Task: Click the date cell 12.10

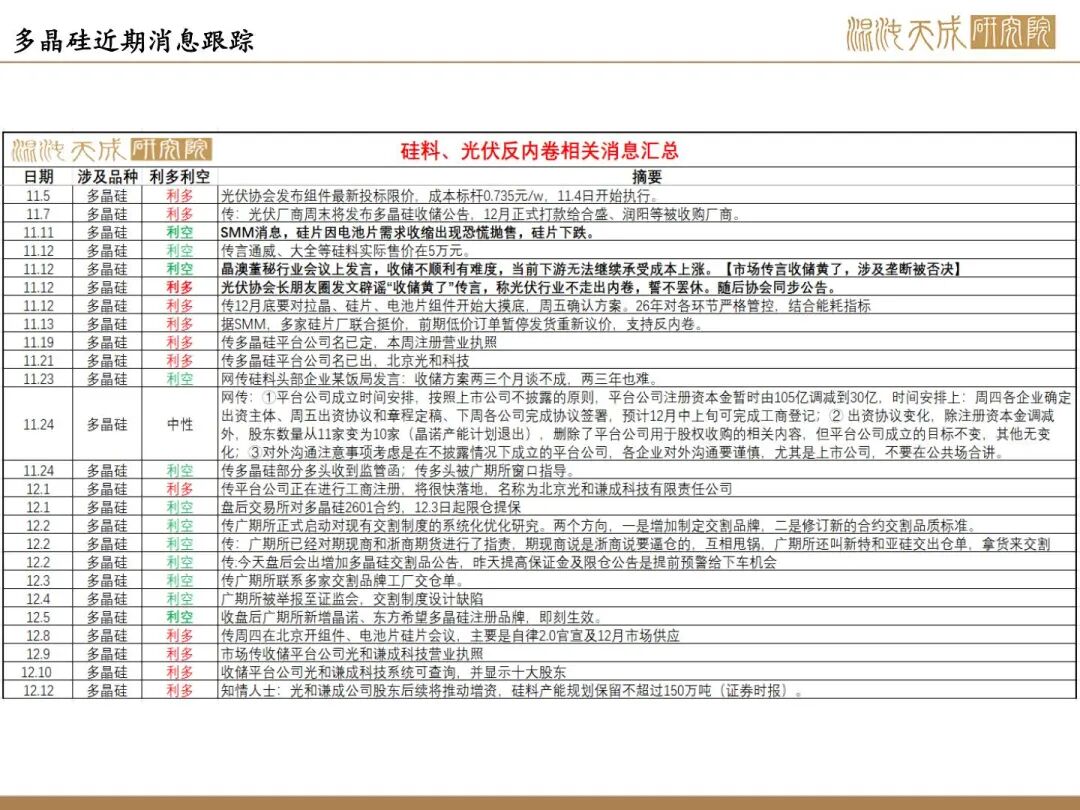Action: pyautogui.click(x=37, y=672)
